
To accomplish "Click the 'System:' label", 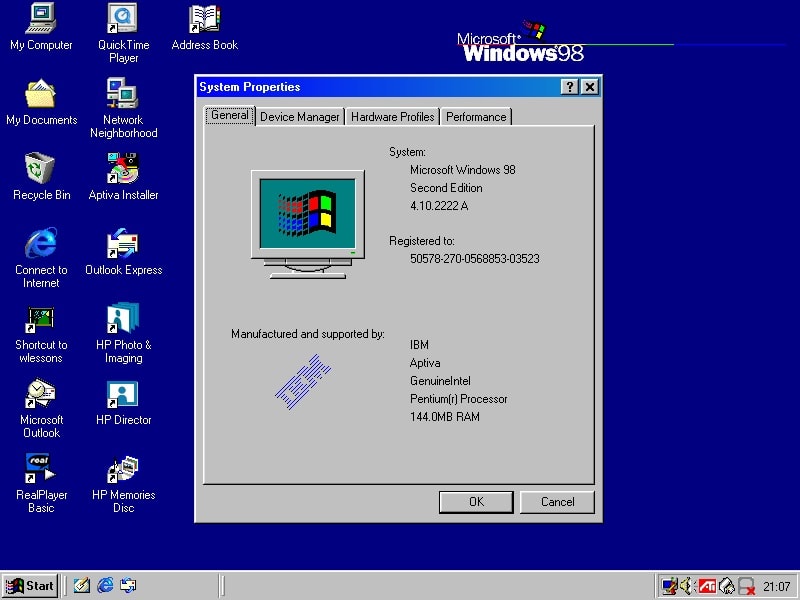I will point(407,152).
